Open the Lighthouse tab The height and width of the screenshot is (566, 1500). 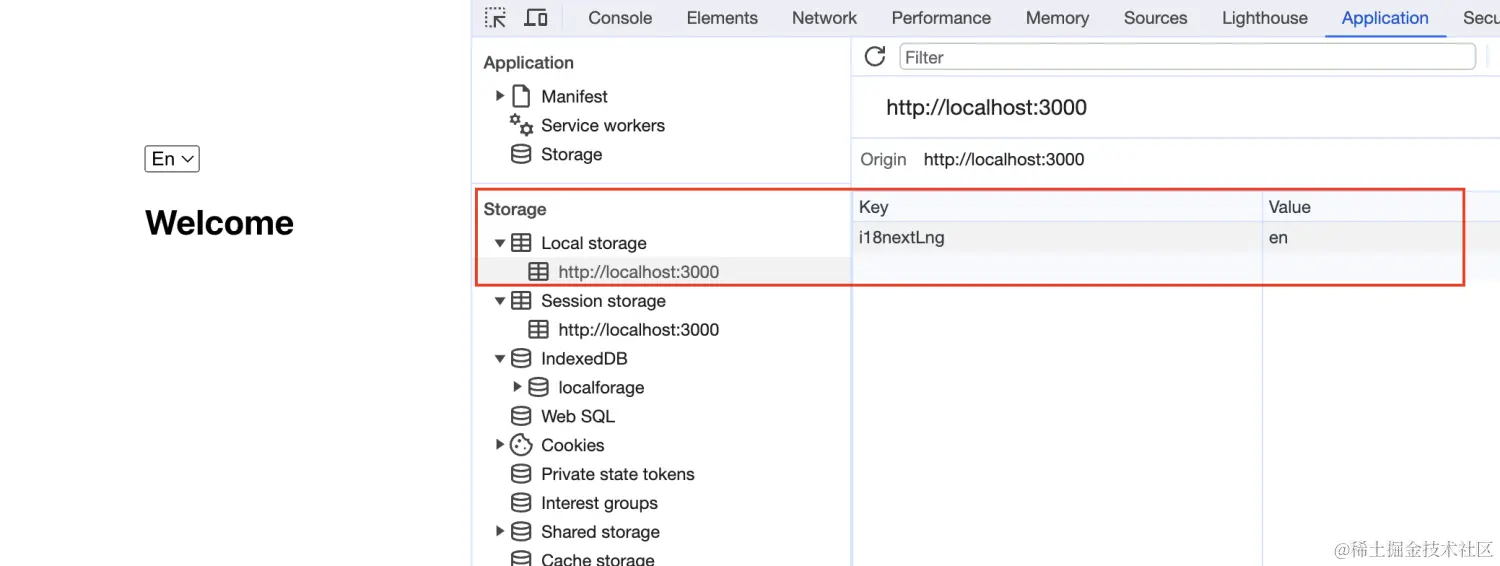[1265, 18]
